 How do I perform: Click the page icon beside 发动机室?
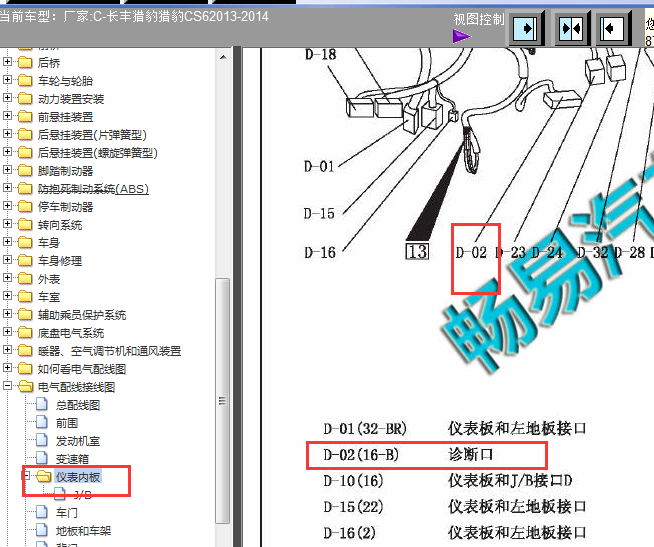click(42, 440)
